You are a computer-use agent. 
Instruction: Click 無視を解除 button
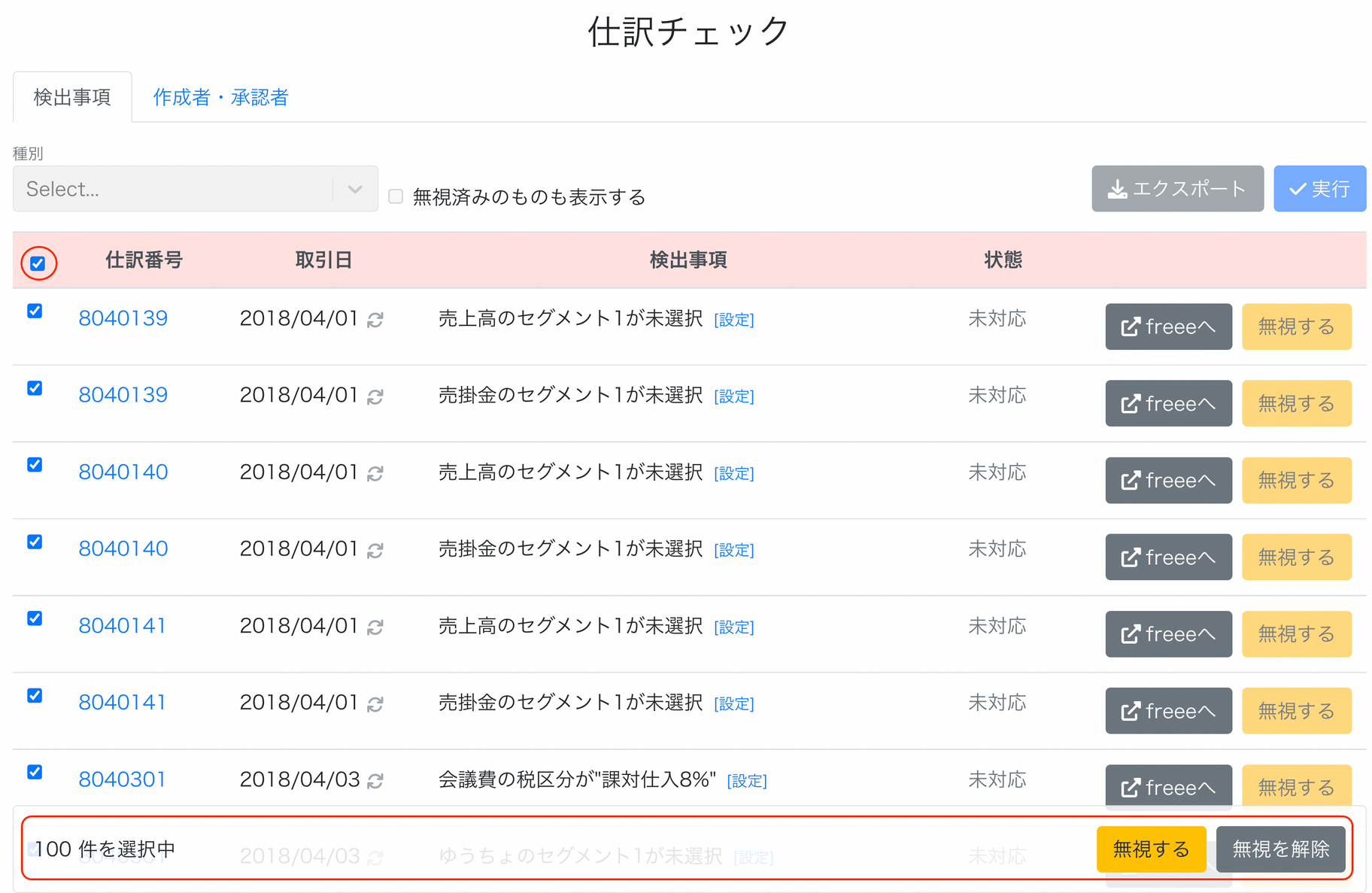point(1280,849)
